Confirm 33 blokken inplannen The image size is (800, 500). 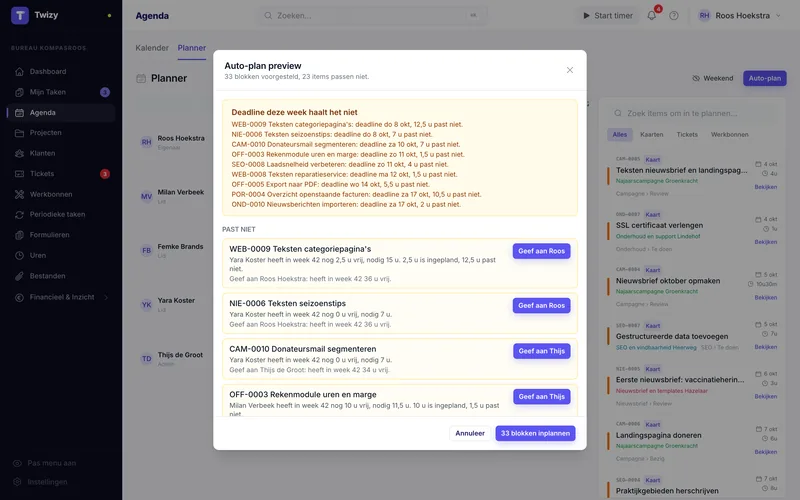tap(535, 433)
